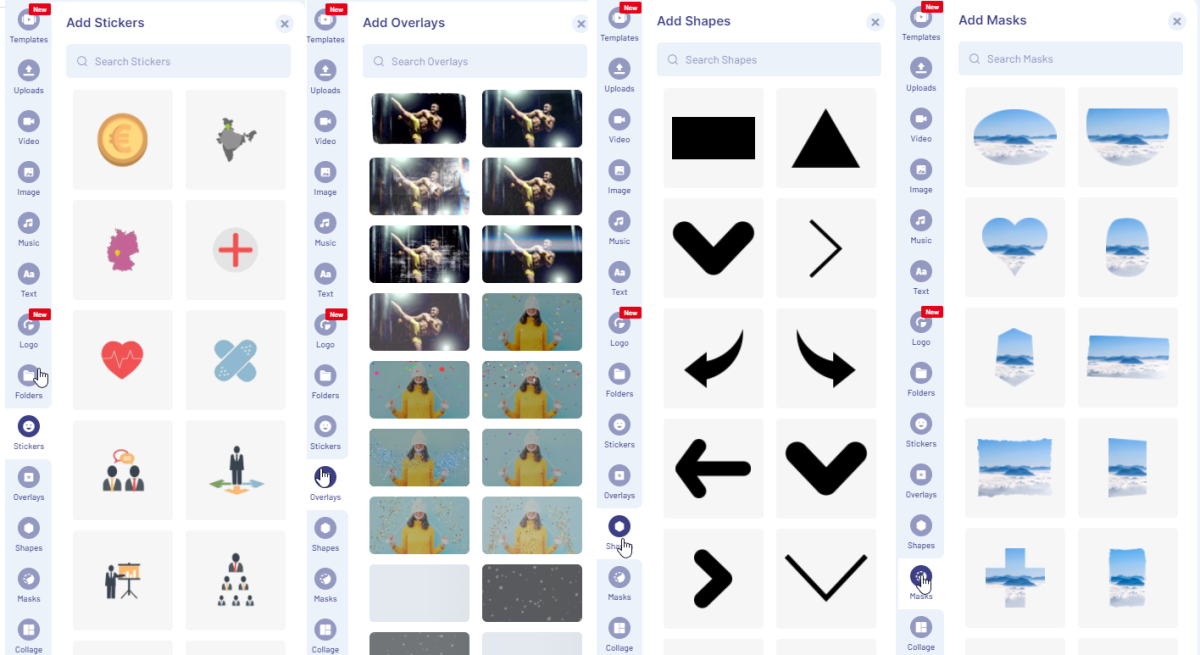Insert the black triangle shape
The width and height of the screenshot is (1200, 655).
(826, 138)
